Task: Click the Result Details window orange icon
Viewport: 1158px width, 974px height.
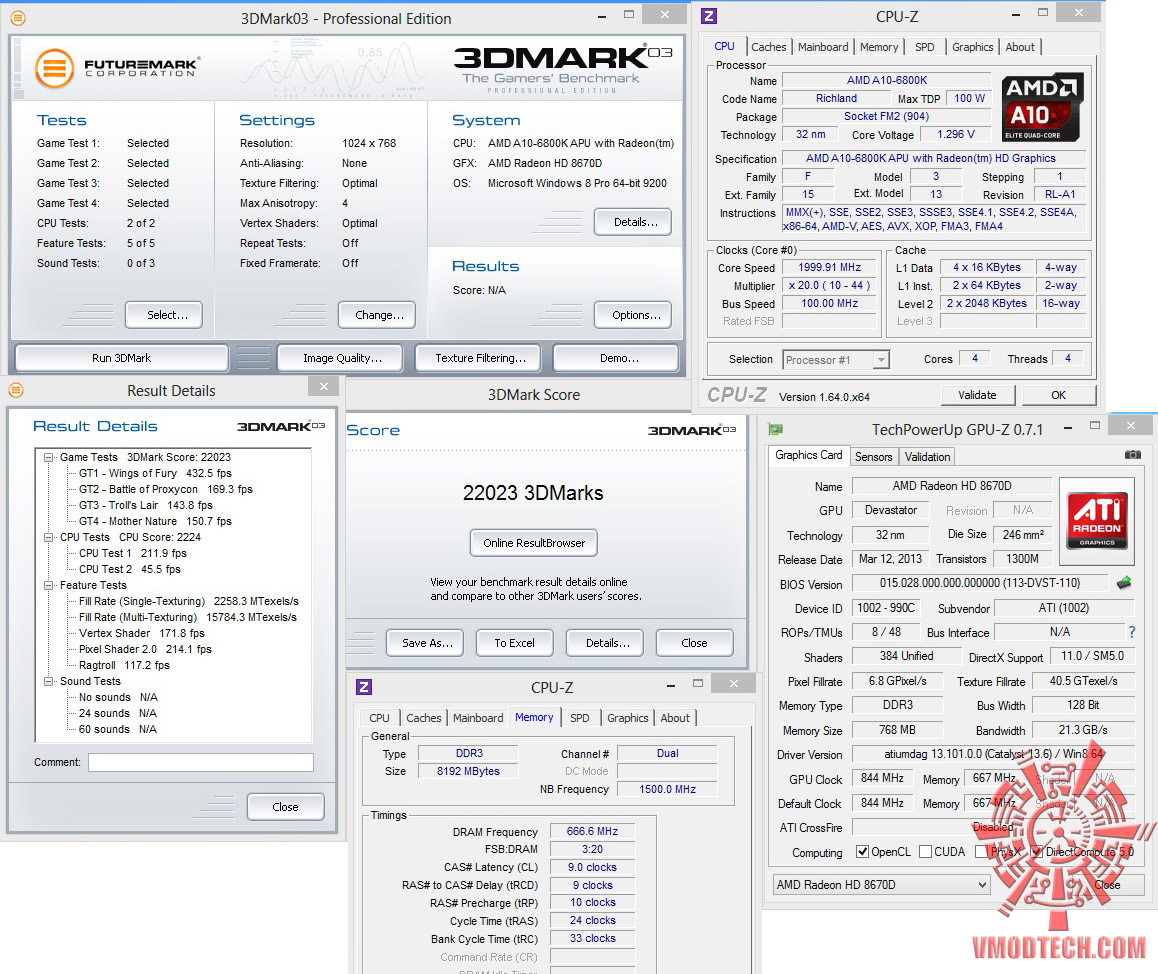Action: coord(16,390)
